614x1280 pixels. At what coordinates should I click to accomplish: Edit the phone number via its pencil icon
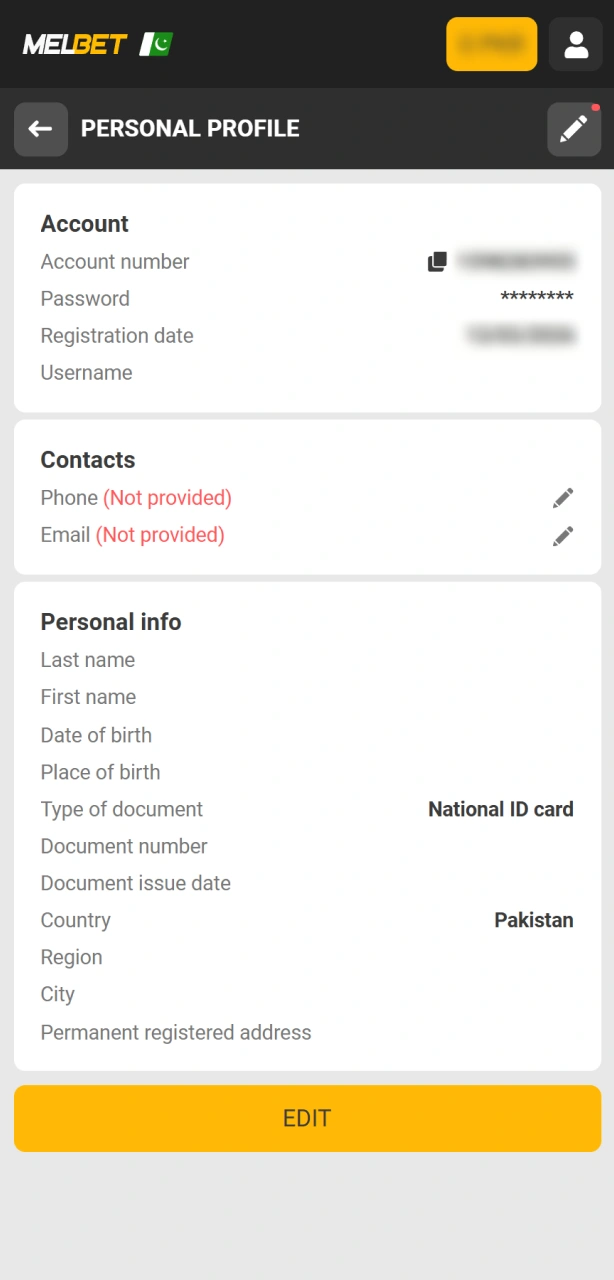[x=562, y=497]
